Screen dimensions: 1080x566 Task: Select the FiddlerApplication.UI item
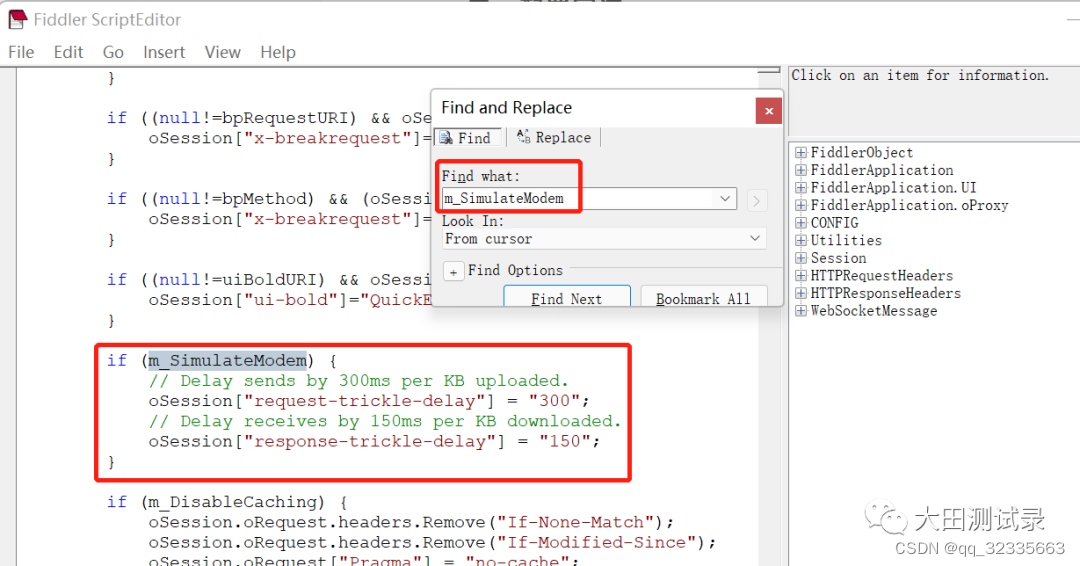point(893,187)
